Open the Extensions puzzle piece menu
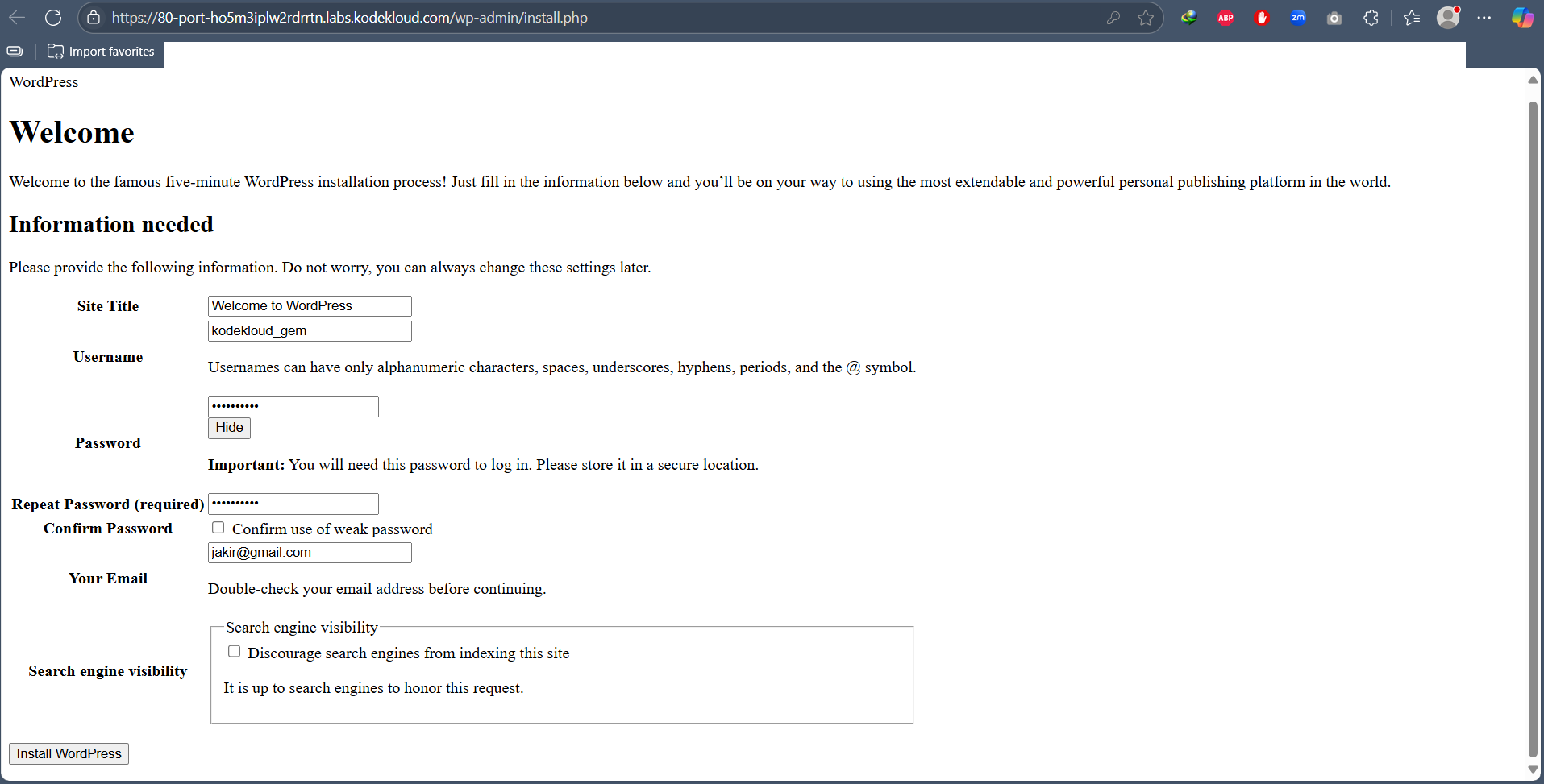This screenshot has height=784, width=1544. [x=1371, y=18]
